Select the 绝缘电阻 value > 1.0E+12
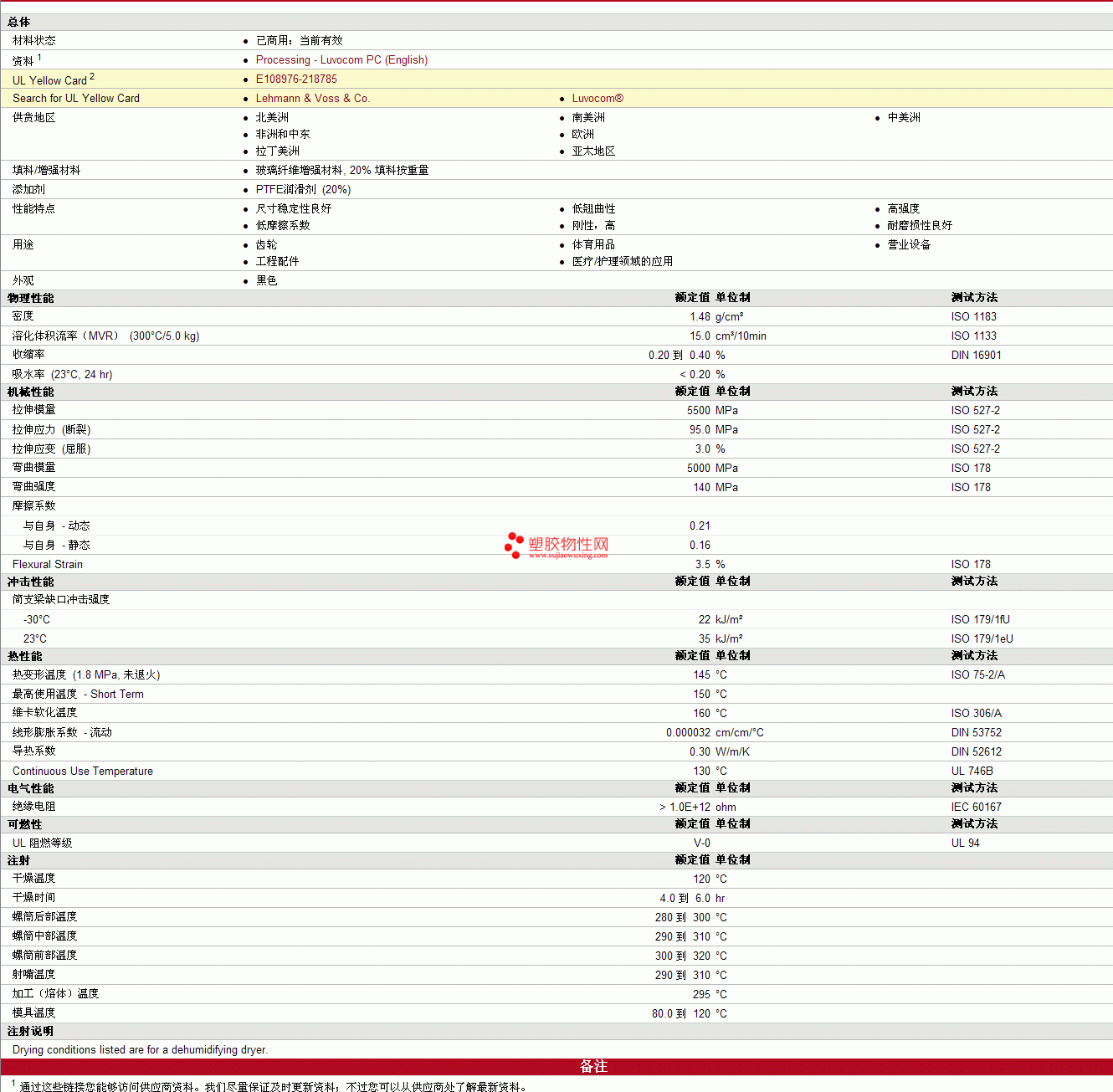This screenshot has height=1092, width=1113. point(685,807)
